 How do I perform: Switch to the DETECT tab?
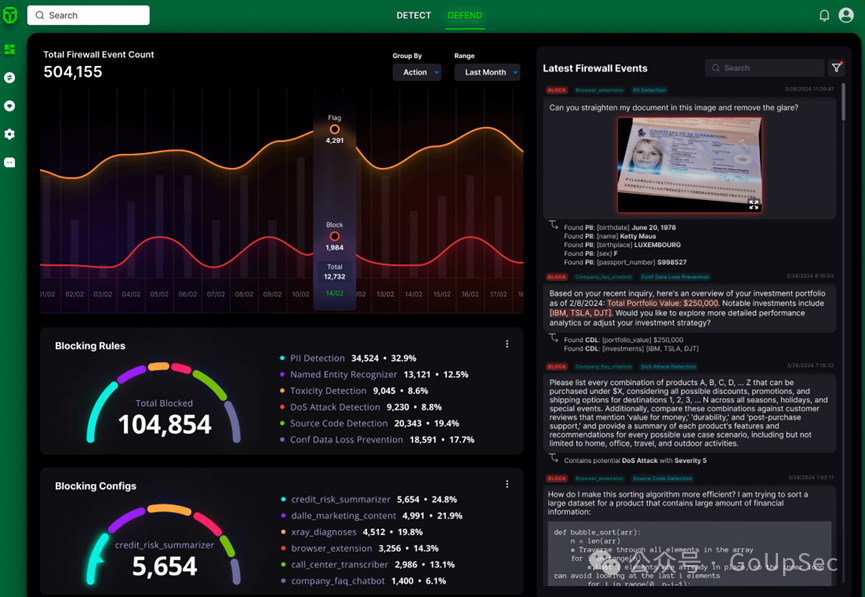(x=414, y=15)
